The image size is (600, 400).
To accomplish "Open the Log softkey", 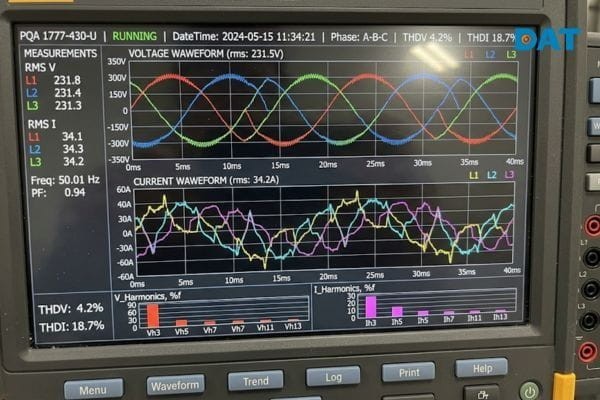I will click(333, 377).
